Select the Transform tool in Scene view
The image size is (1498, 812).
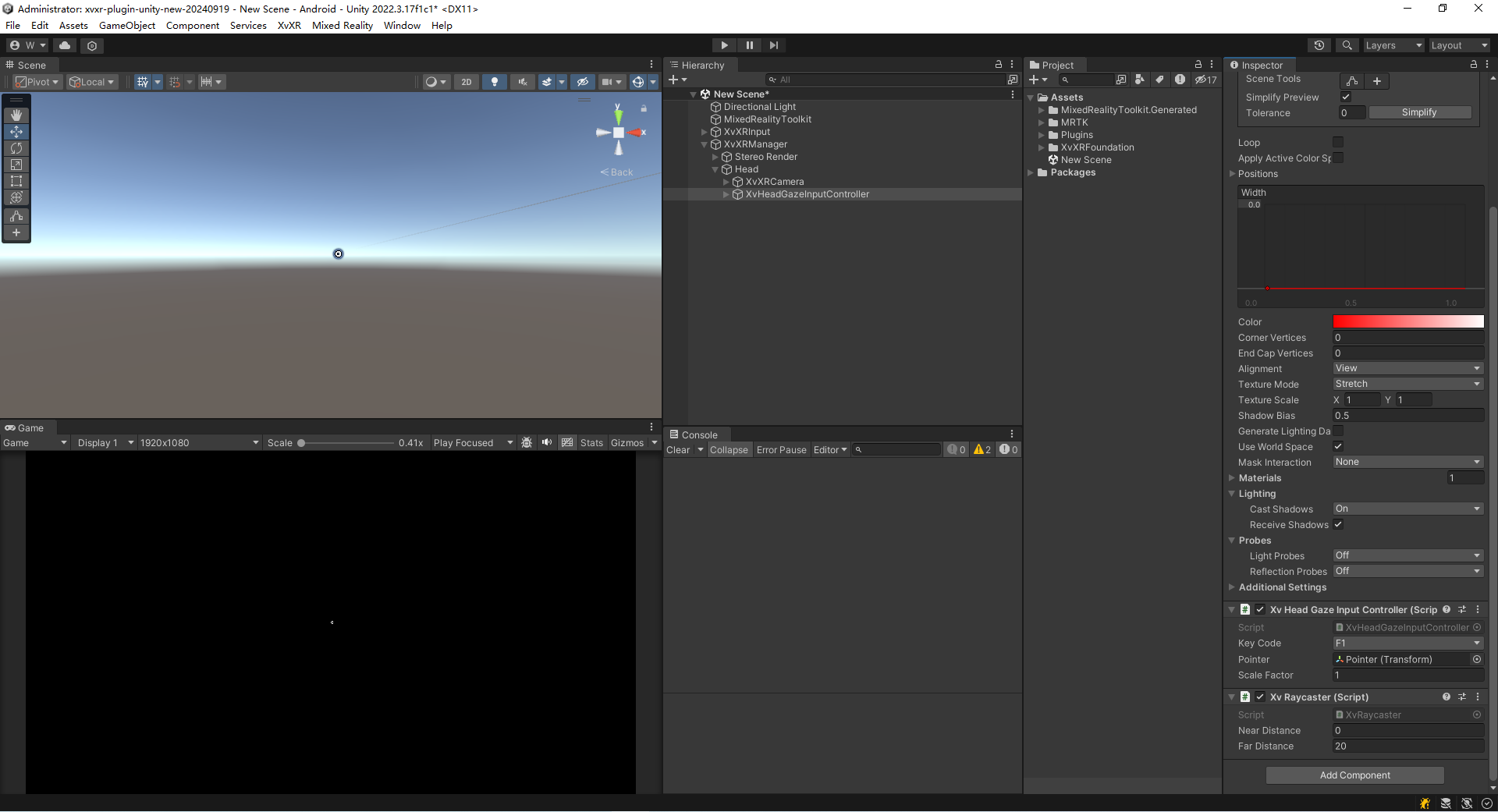(x=16, y=197)
